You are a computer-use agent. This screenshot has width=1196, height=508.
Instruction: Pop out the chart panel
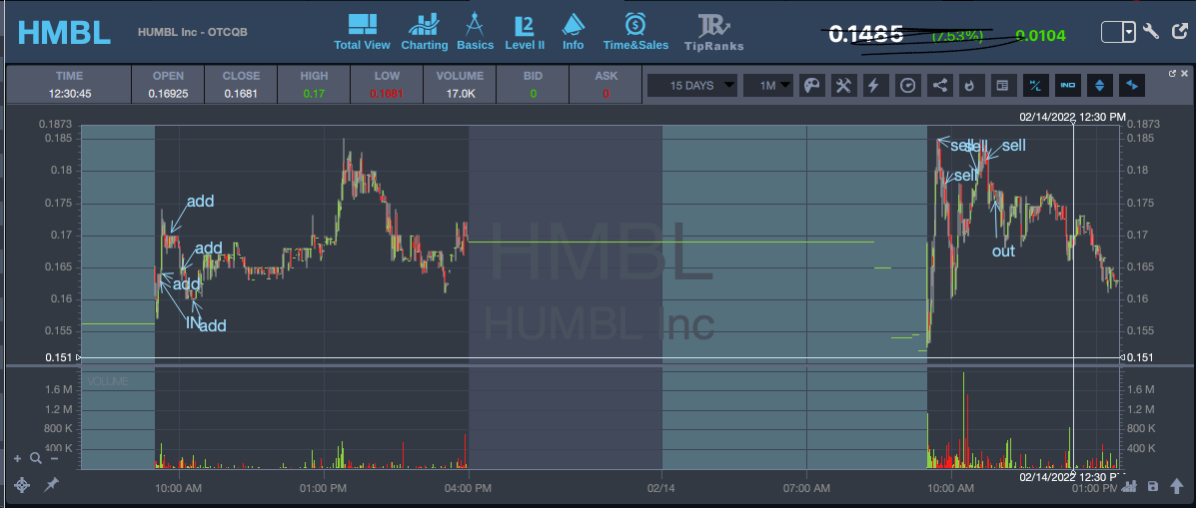(x=1172, y=73)
